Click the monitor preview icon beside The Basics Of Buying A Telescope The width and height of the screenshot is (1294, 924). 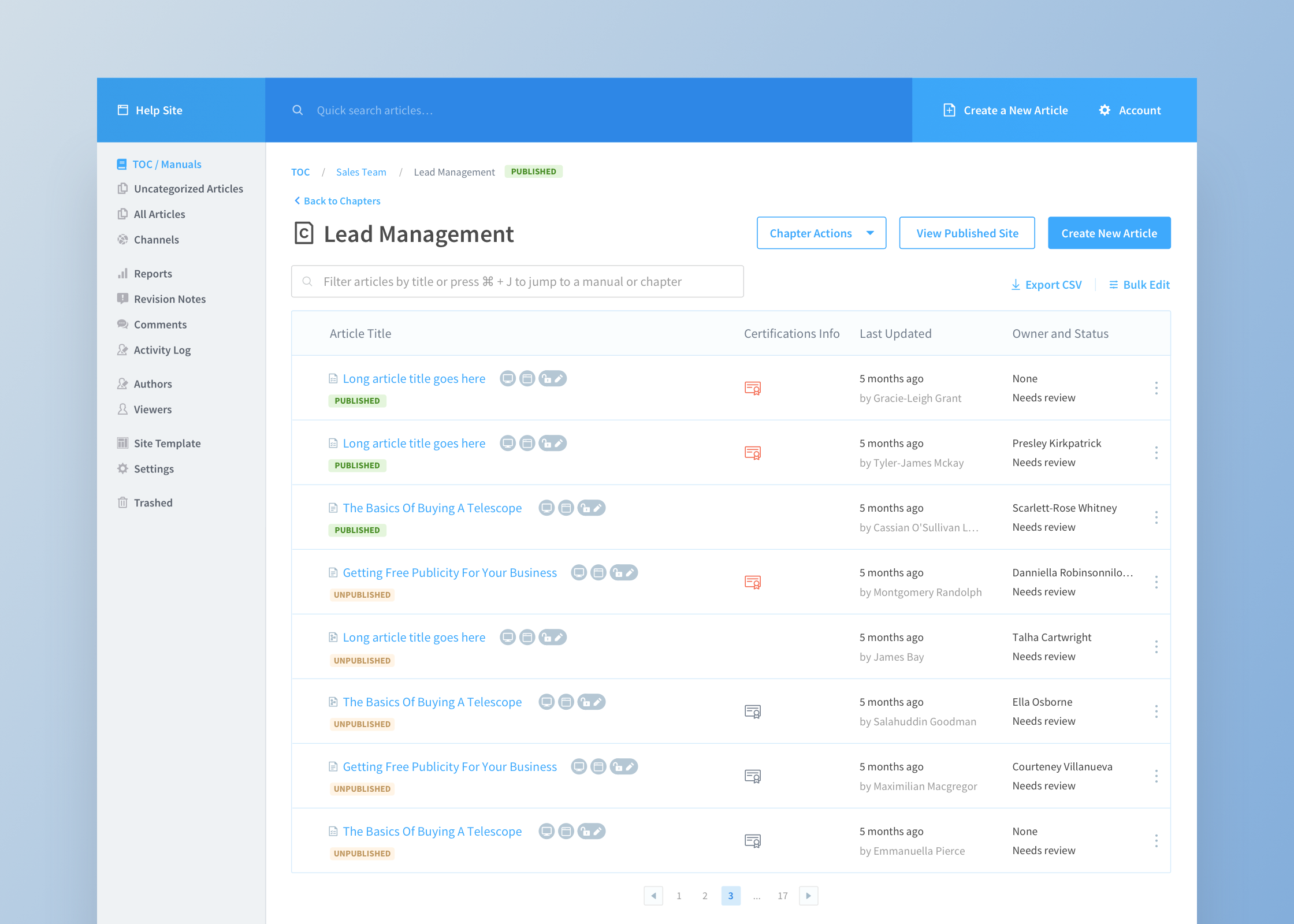coord(546,508)
